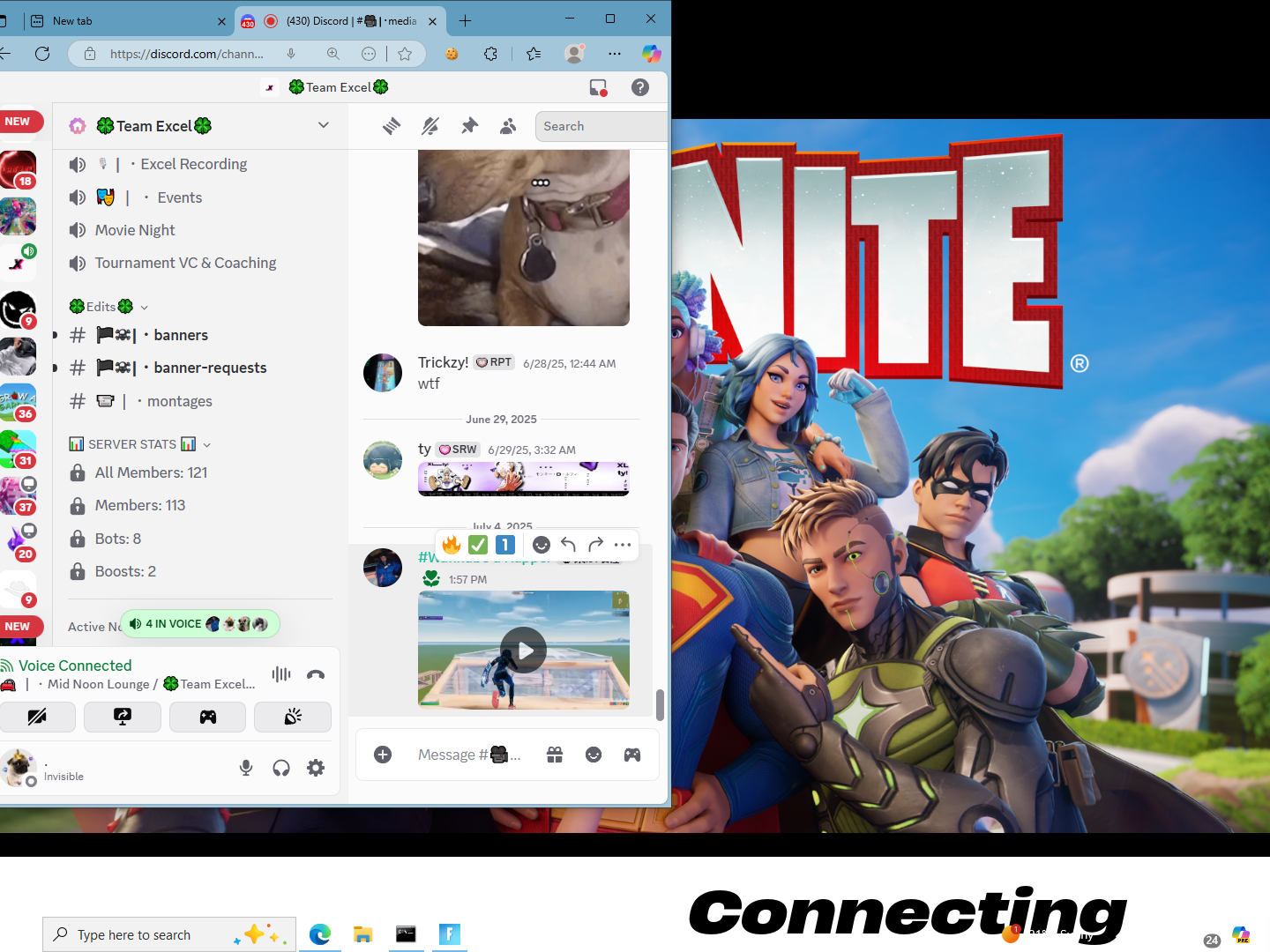The image size is (1270, 952).
Task: Collapse the Edits category
Action: (x=108, y=307)
